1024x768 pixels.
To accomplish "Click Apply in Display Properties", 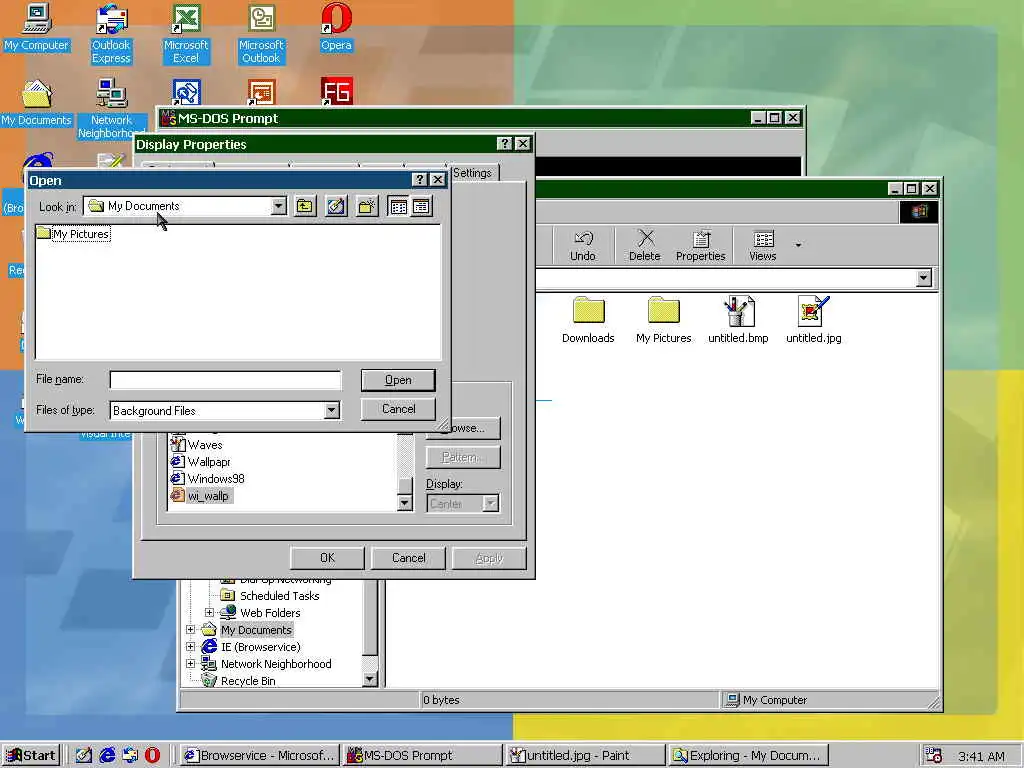I will pos(489,558).
